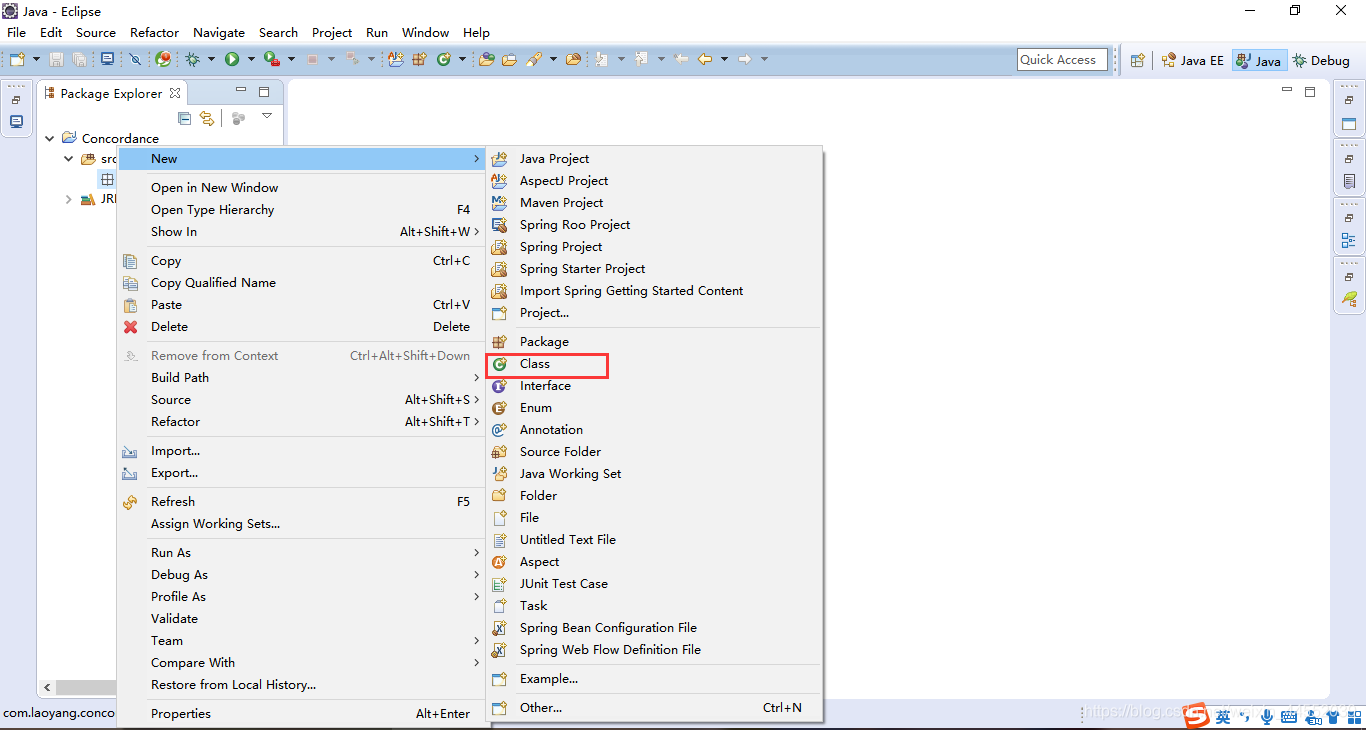Open the Window menu

tap(425, 32)
